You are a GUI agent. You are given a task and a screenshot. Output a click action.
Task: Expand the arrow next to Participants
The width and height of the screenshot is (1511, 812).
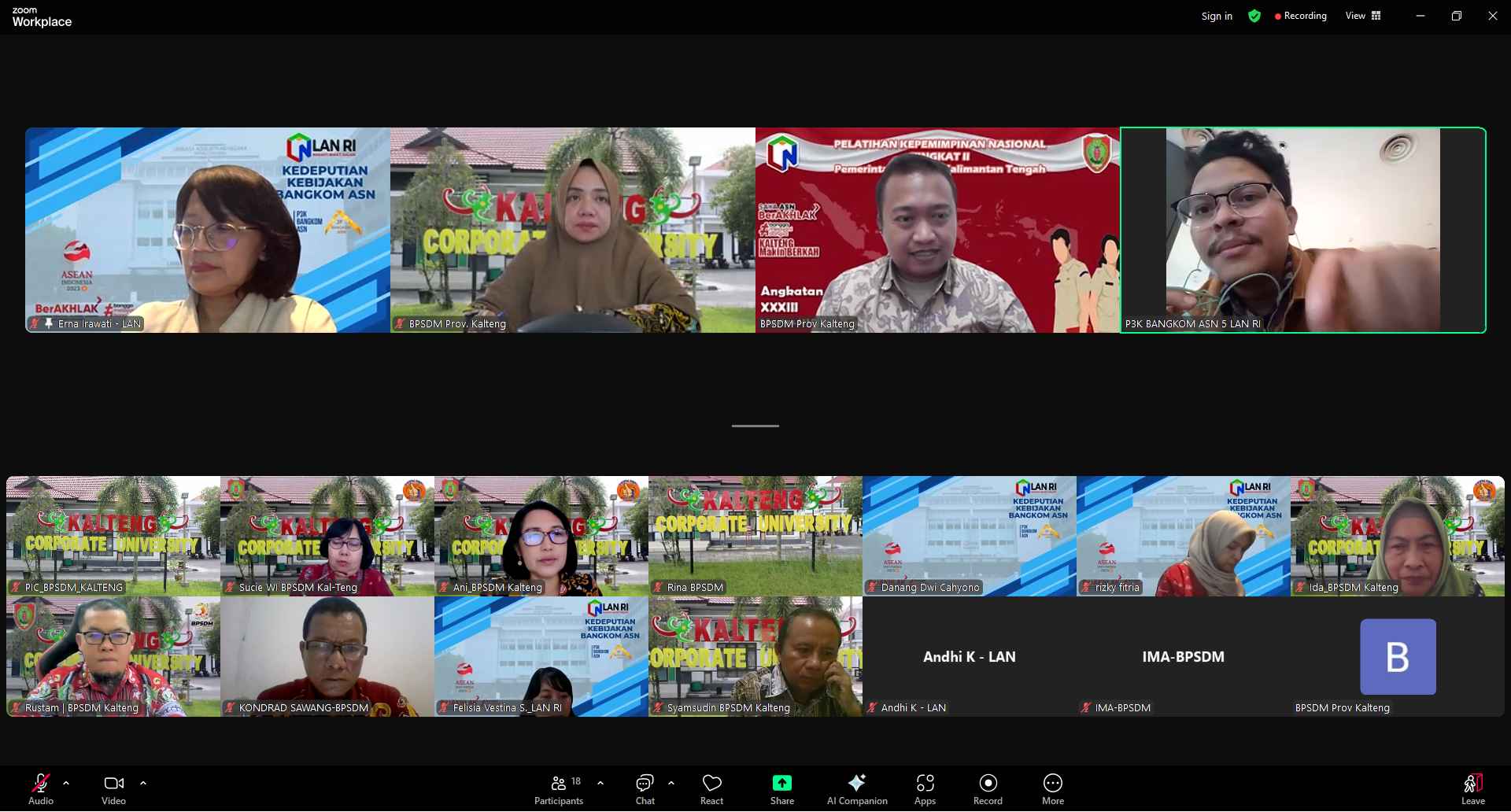click(600, 783)
